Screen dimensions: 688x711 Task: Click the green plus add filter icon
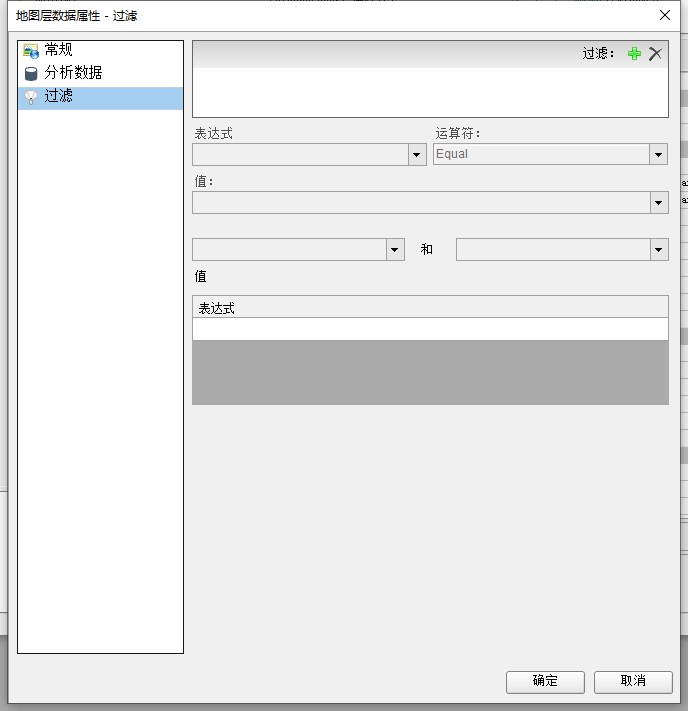(634, 54)
